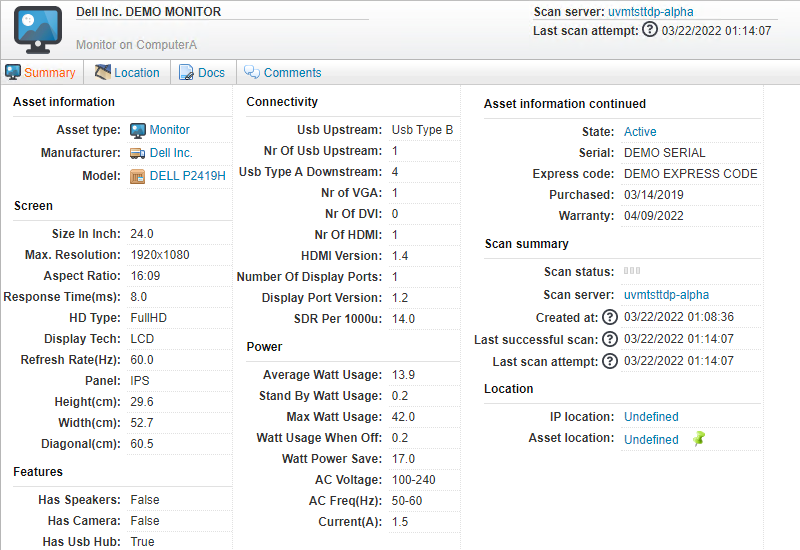Select the Summary tab
This screenshot has width=800, height=550.
[41, 73]
